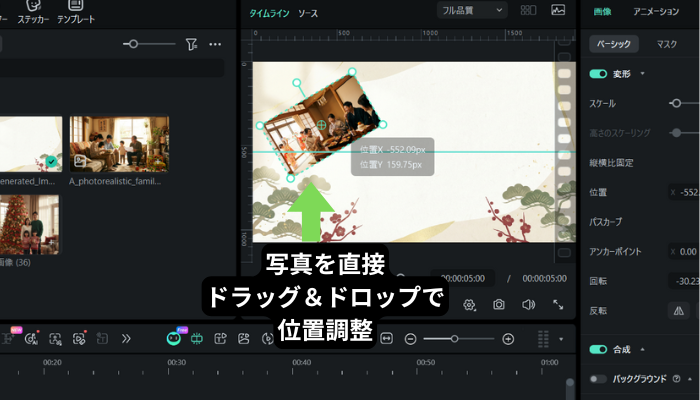This screenshot has width=700, height=400.
Task: Expand more timeline tools with double chevron
Action: click(126, 339)
